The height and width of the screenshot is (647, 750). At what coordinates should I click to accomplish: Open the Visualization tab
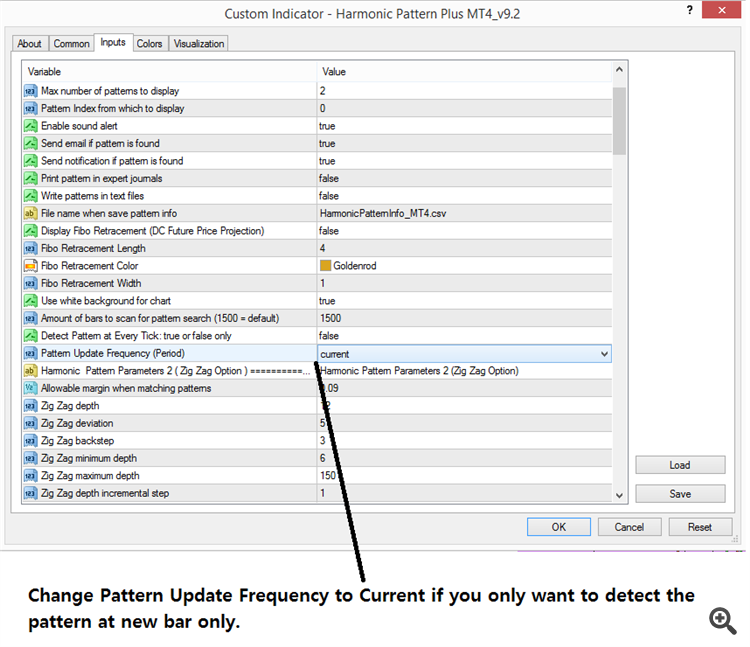(199, 44)
